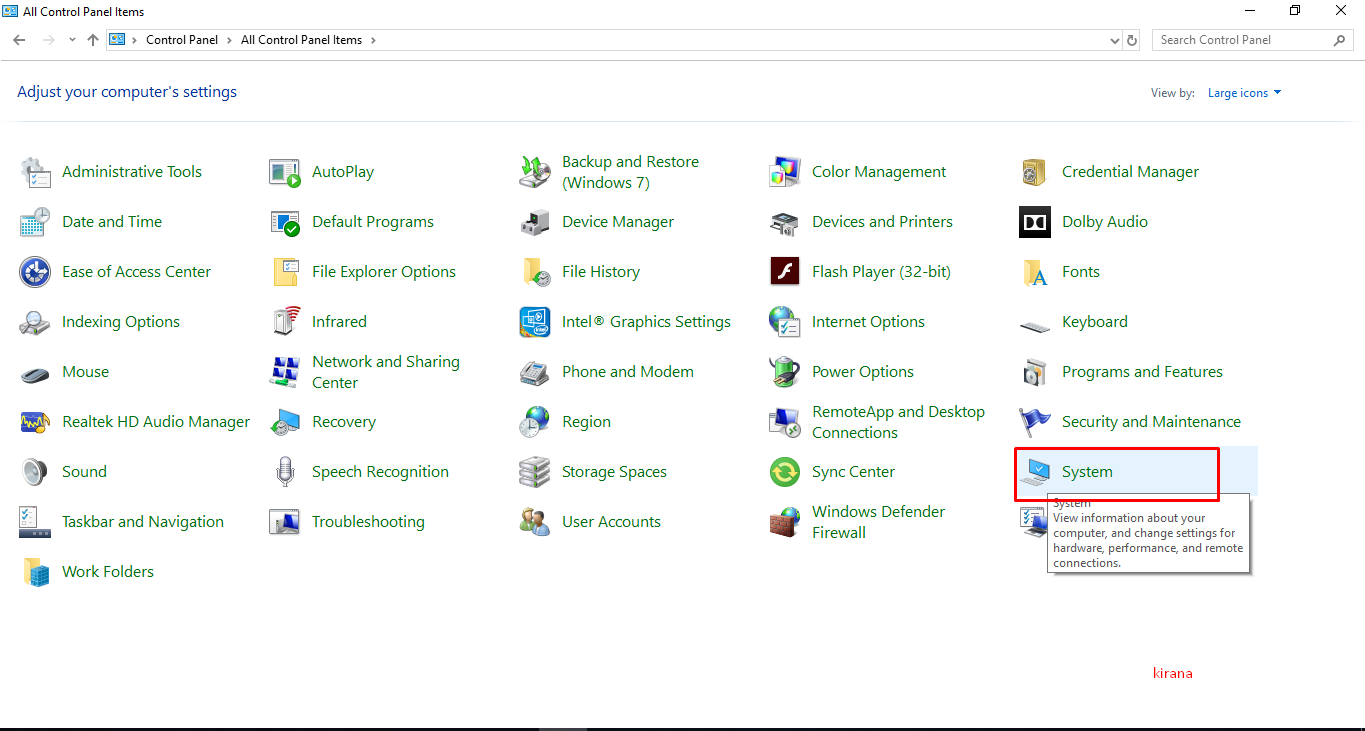
Task: Go forward using the Forward arrow
Action: coord(48,40)
